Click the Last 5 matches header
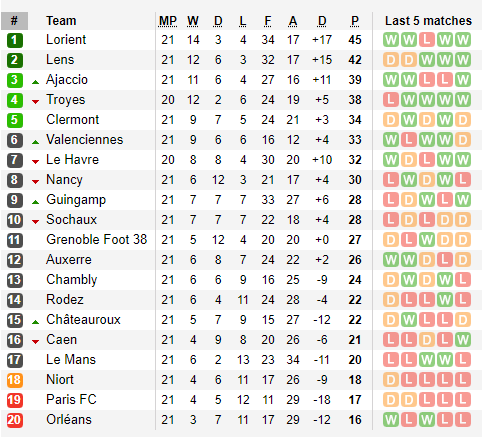Image resolution: width=483 pixels, height=437 pixels. [x=428, y=21]
